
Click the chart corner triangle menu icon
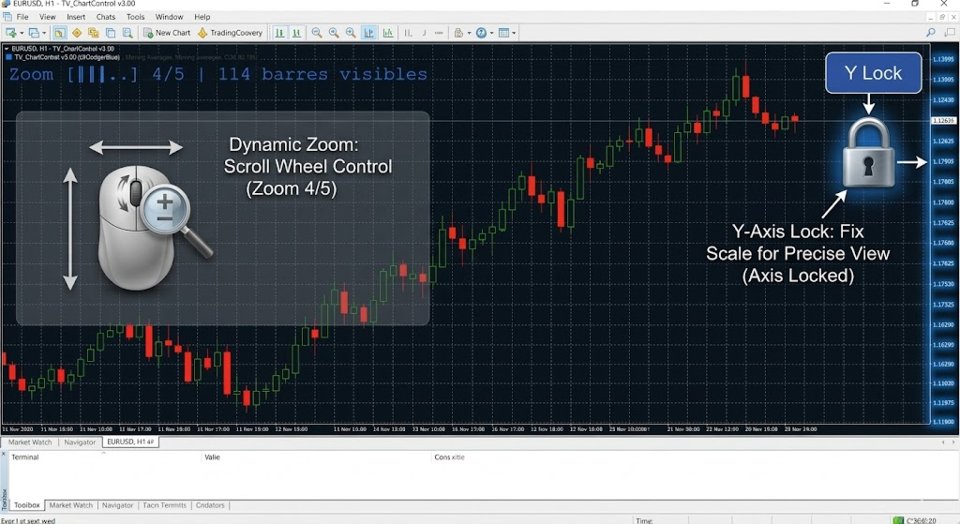pyautogui.click(x=6, y=48)
